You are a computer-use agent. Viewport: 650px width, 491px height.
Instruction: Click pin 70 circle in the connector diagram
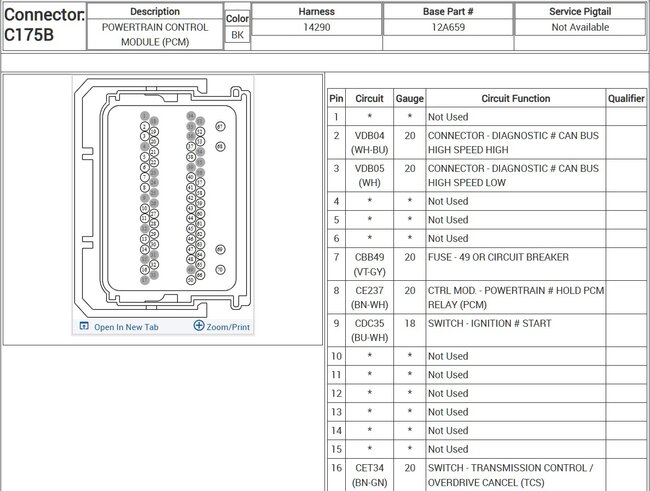[x=220, y=270]
